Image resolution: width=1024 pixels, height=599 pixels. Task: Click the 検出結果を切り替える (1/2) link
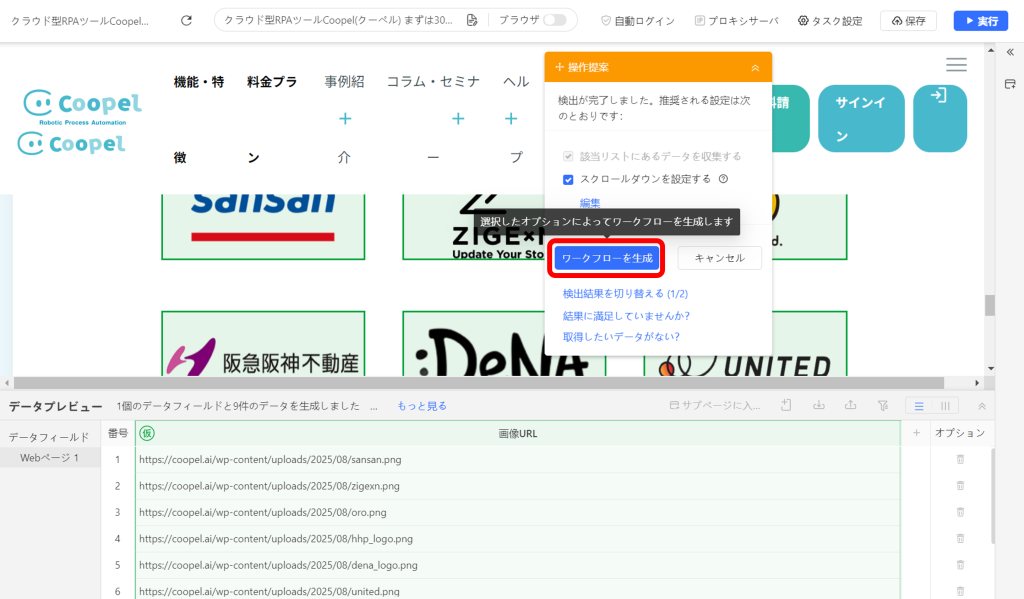point(625,294)
